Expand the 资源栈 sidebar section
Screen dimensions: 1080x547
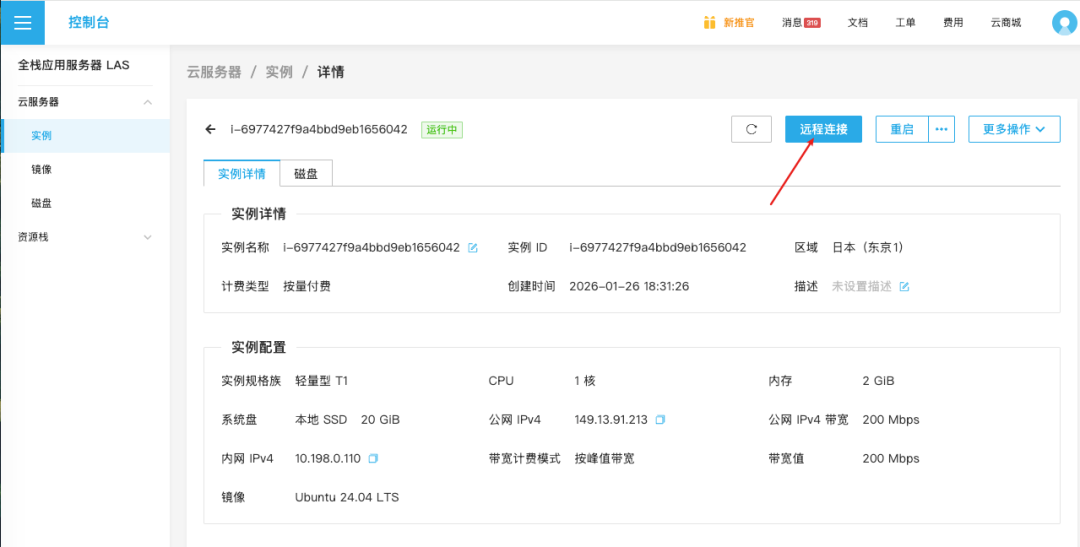click(x=147, y=237)
